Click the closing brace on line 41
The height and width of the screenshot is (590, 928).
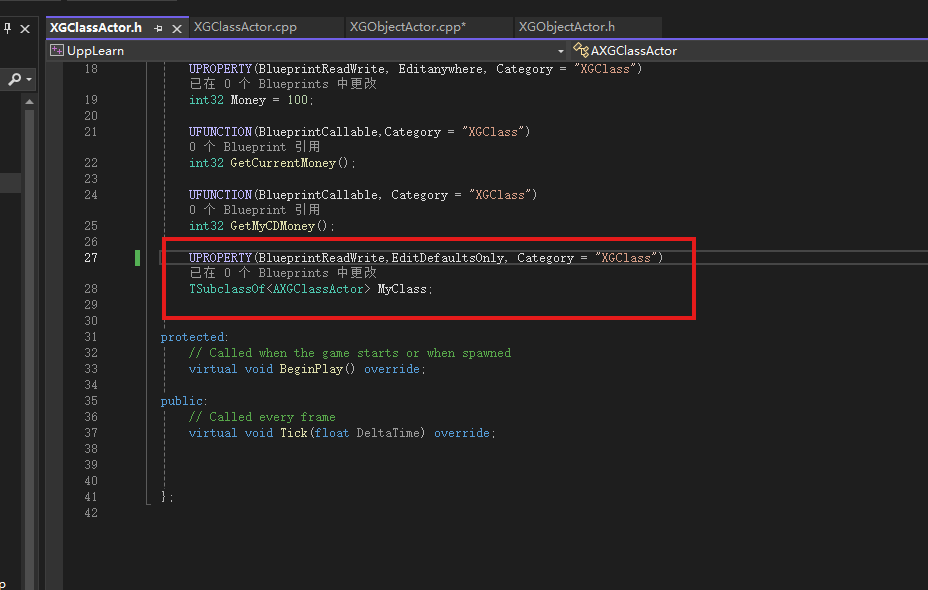coord(164,496)
